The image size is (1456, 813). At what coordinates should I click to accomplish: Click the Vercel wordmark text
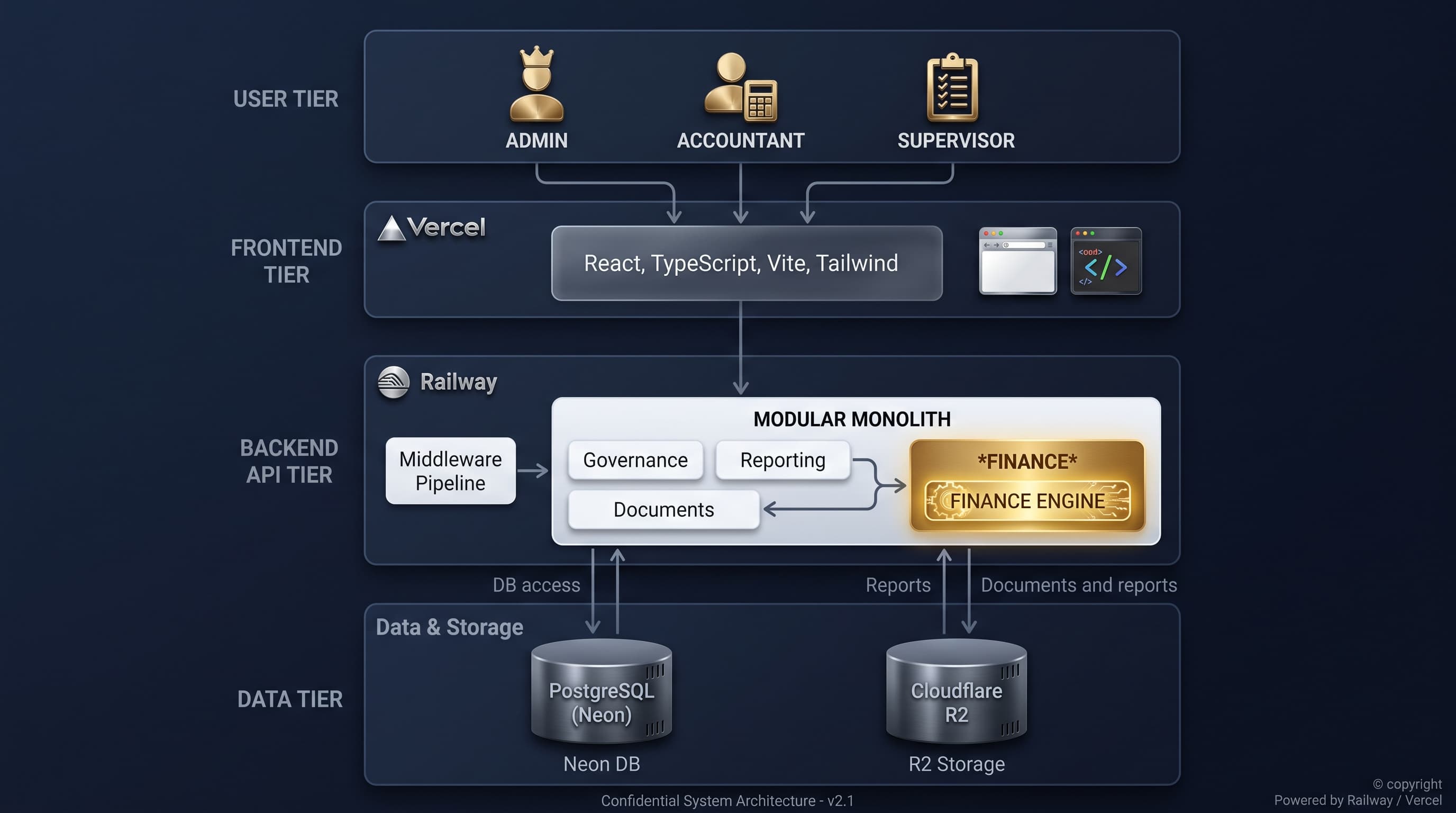(x=446, y=228)
